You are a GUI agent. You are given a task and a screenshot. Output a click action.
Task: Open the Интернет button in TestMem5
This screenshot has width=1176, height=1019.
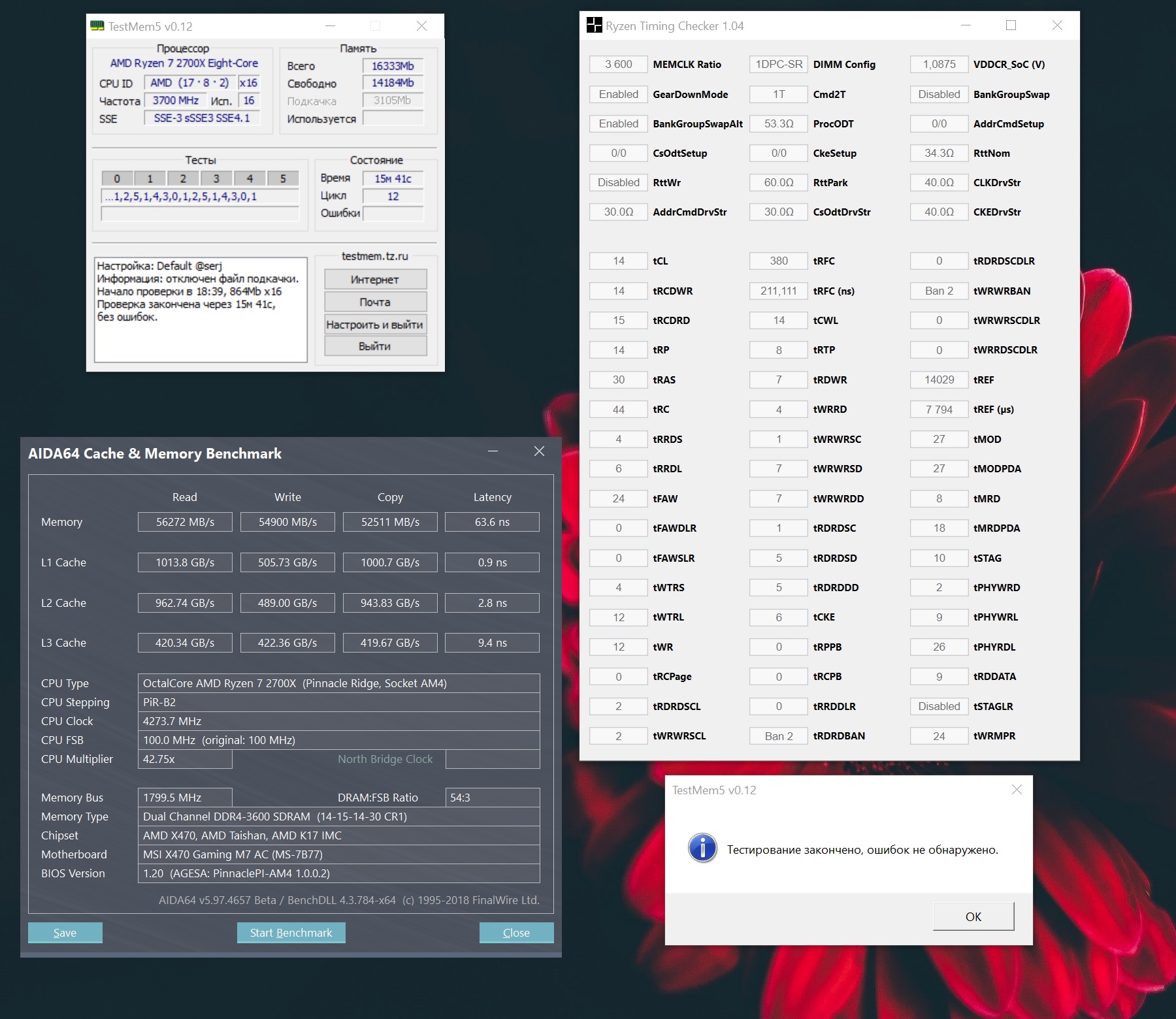375,280
